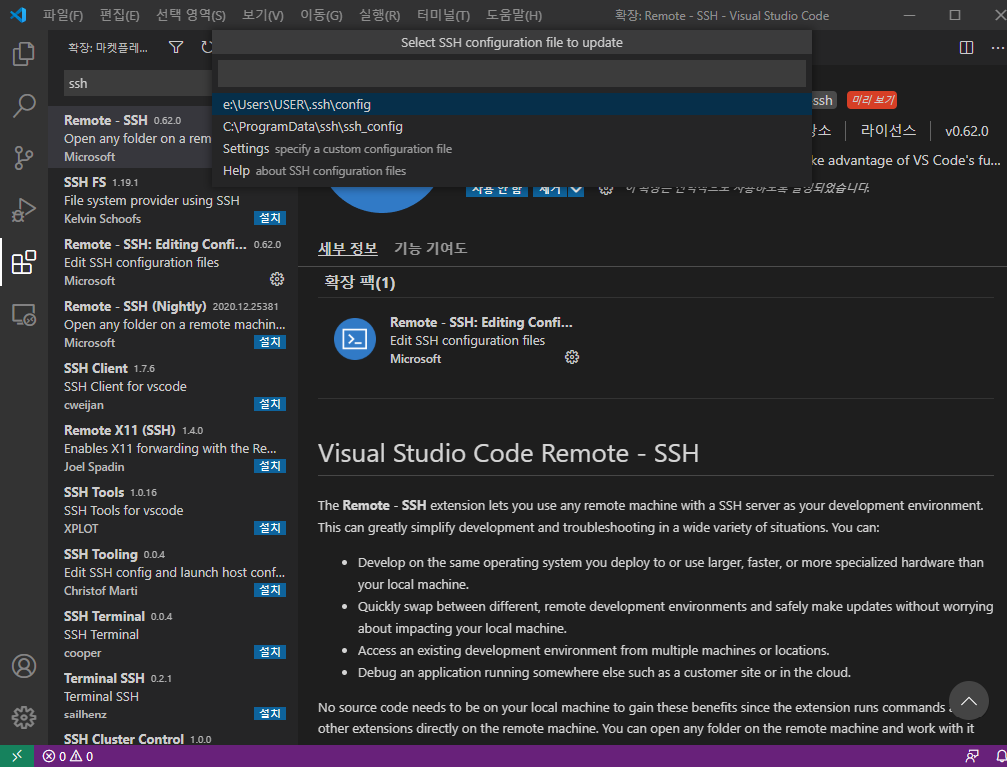Install the SSH FS extension
The height and width of the screenshot is (767, 1007).
270,218
